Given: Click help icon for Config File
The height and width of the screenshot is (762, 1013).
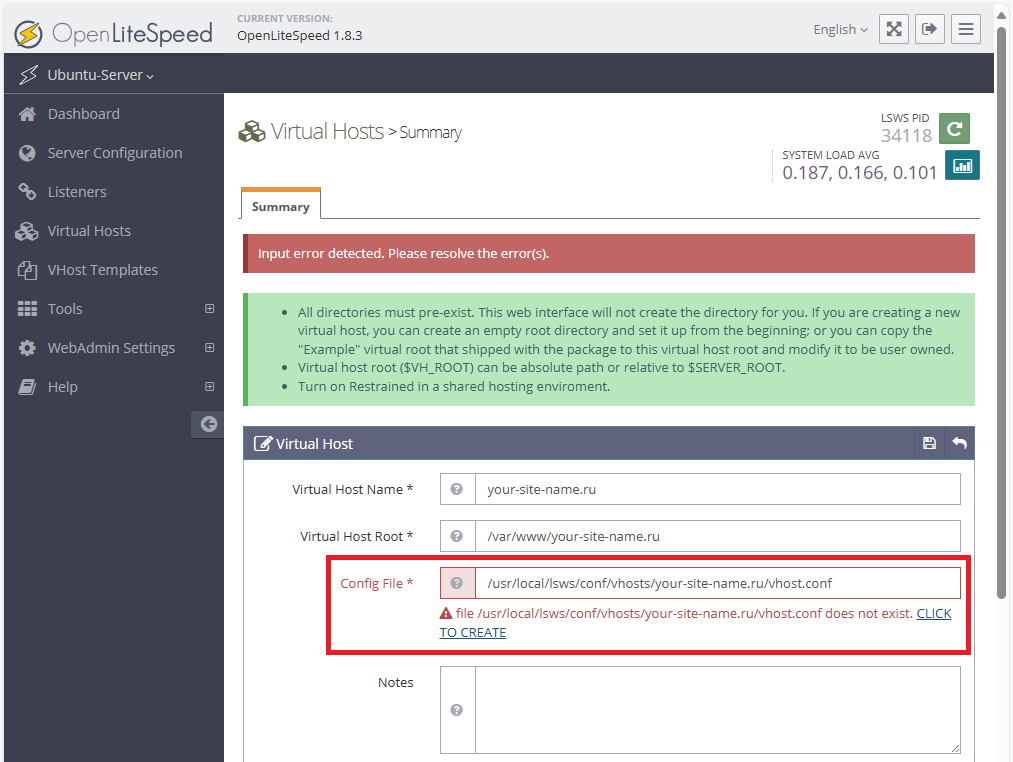Looking at the screenshot, I should click(x=457, y=583).
